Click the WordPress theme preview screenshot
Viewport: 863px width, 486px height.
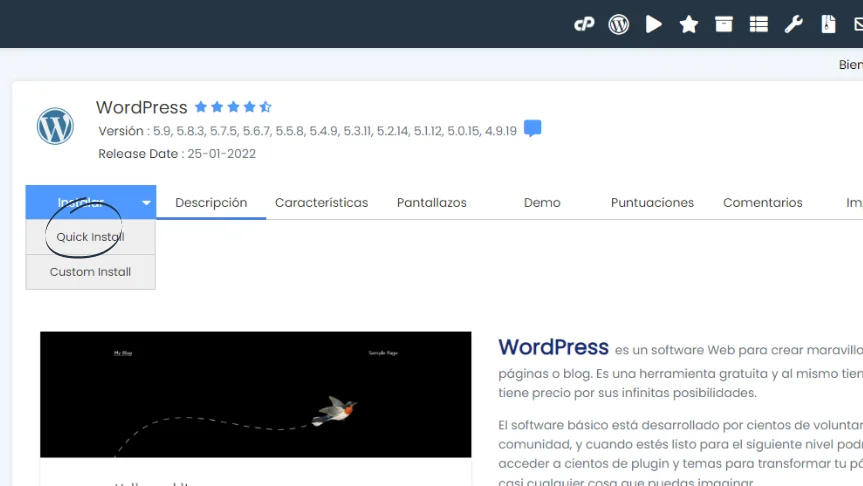coord(255,394)
